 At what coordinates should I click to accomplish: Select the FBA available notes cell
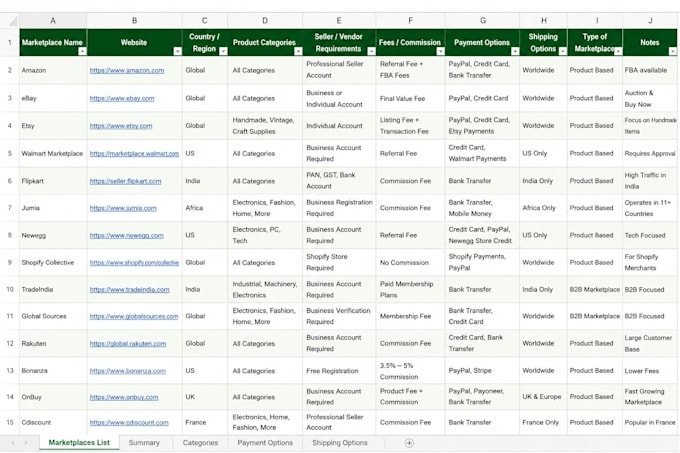650,70
